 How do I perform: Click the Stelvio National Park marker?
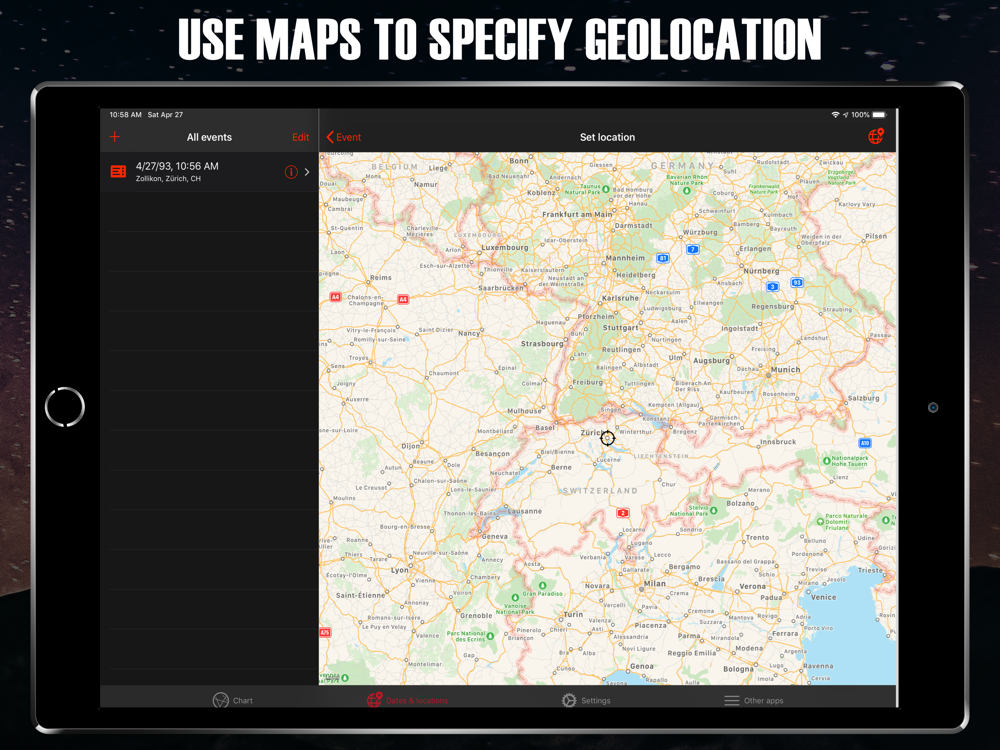tap(714, 510)
